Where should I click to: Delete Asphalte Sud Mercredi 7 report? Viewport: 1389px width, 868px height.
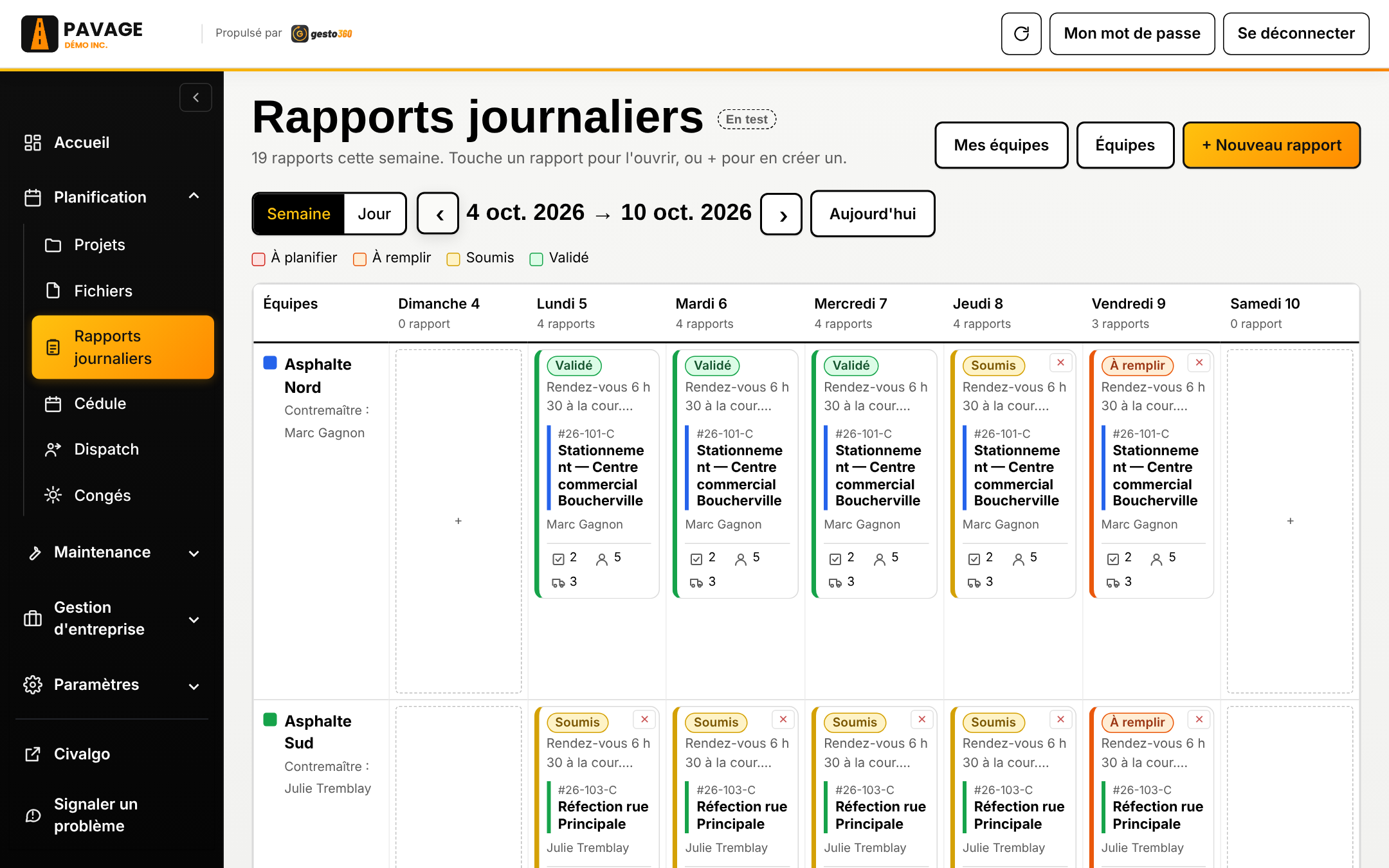[x=922, y=719]
